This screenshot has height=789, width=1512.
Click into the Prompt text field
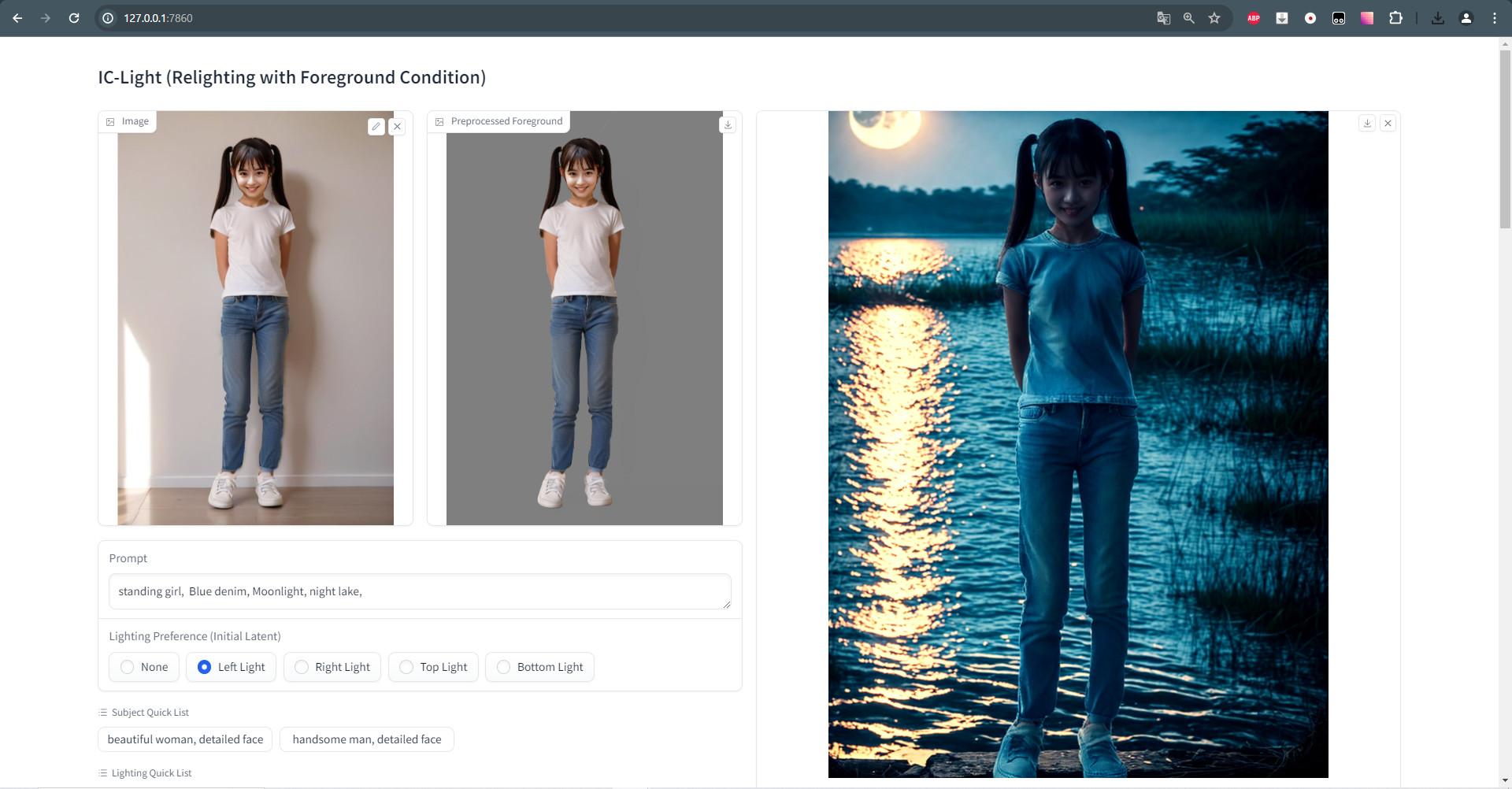(x=419, y=591)
